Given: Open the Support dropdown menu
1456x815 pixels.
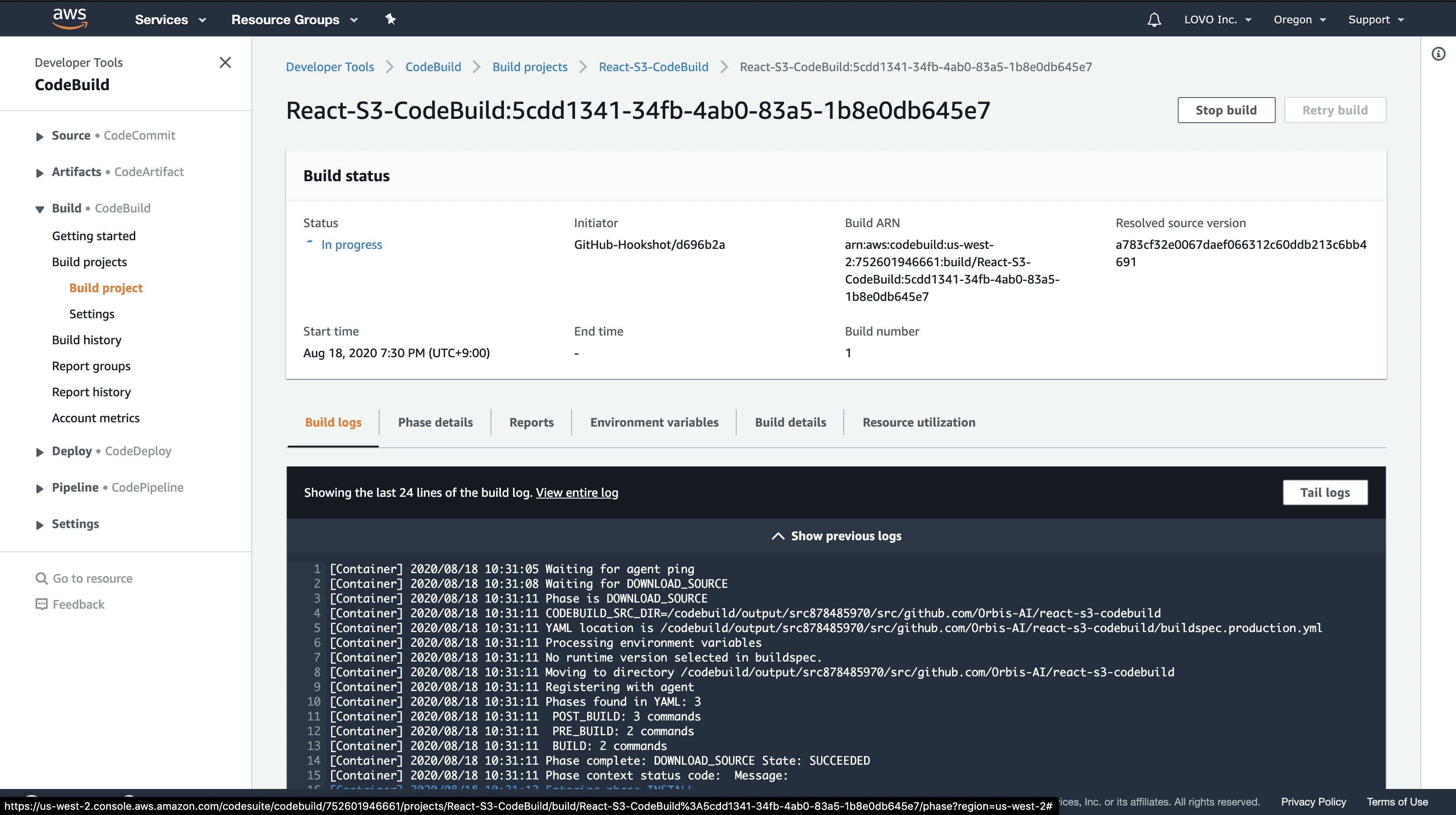Looking at the screenshot, I should tap(1376, 20).
